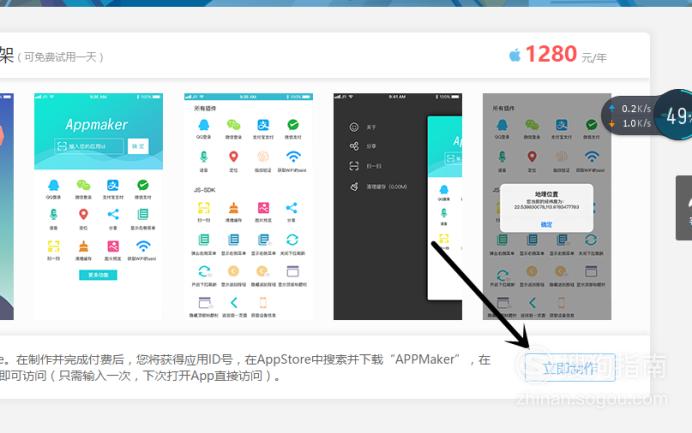Viewport: 692px width, 433px height.
Task: Select the scan entry in dark side menu
Action: point(365,166)
